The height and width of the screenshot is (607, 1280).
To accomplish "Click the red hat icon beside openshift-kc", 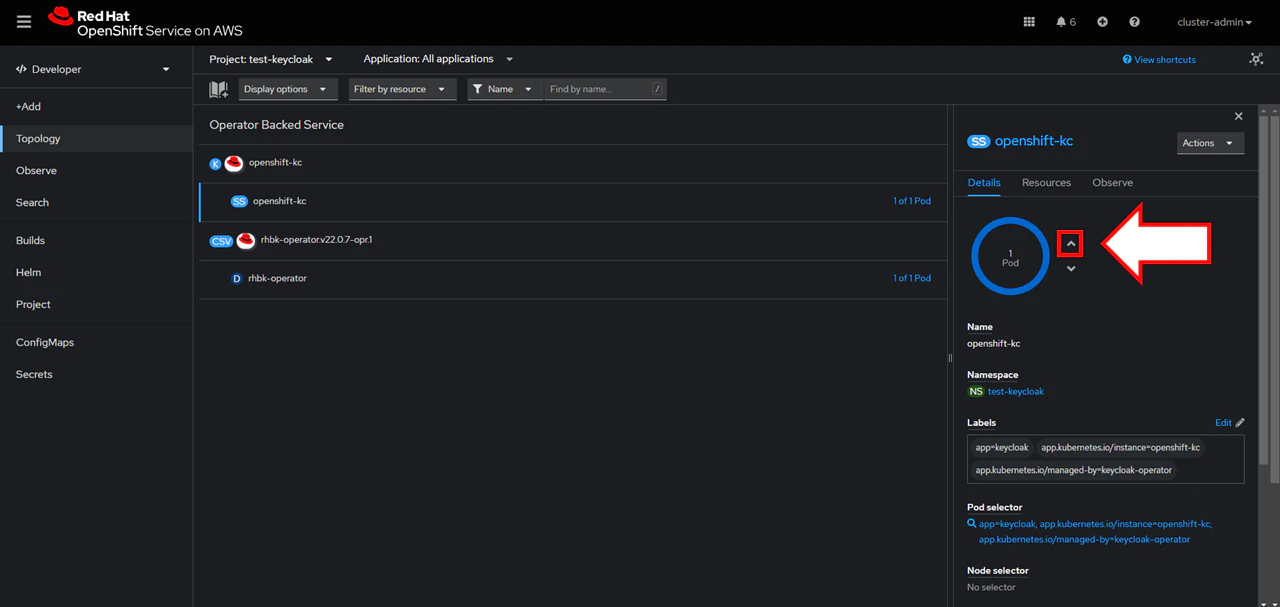I will [x=234, y=163].
